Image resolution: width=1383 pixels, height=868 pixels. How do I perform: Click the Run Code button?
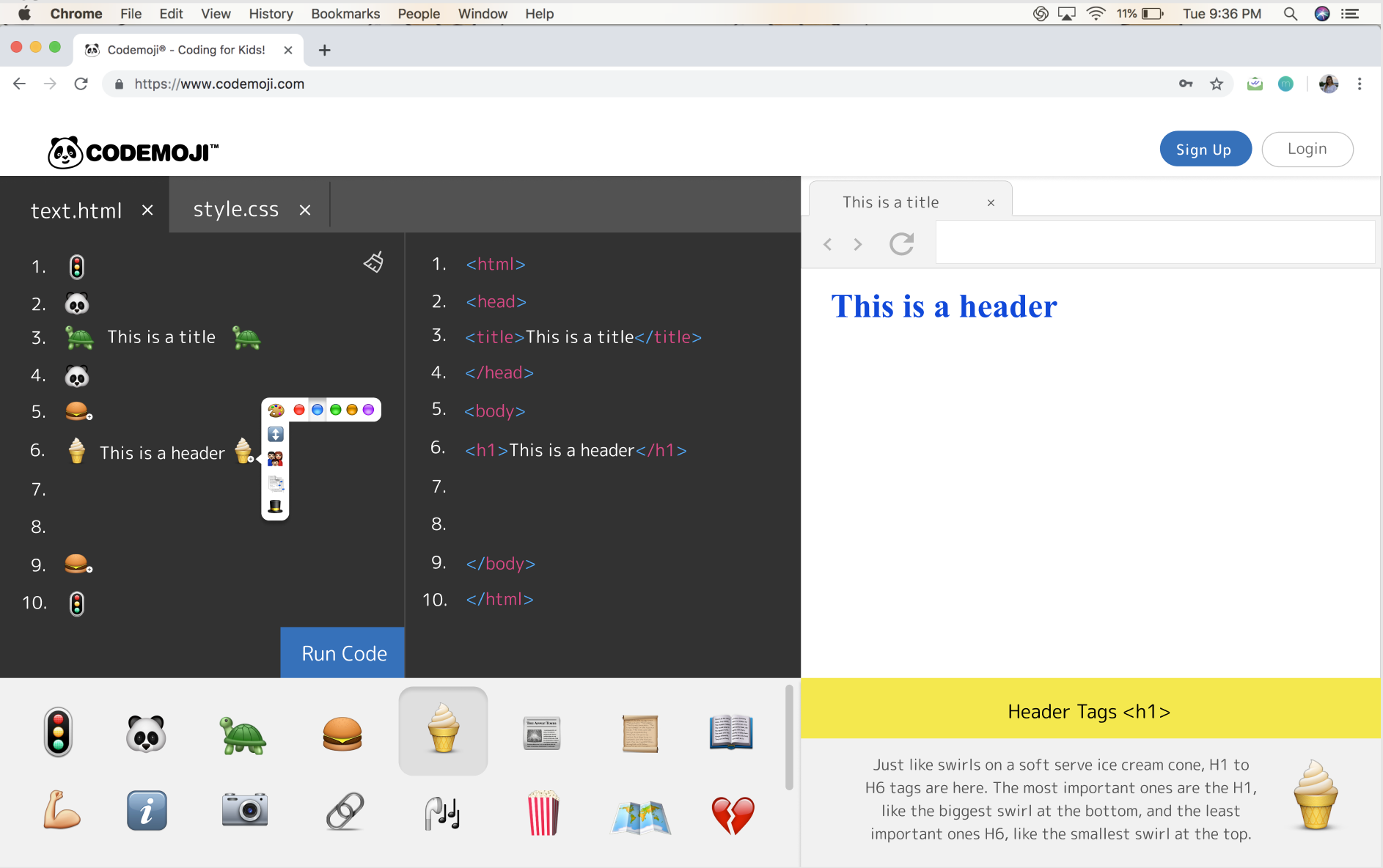pyautogui.click(x=342, y=652)
